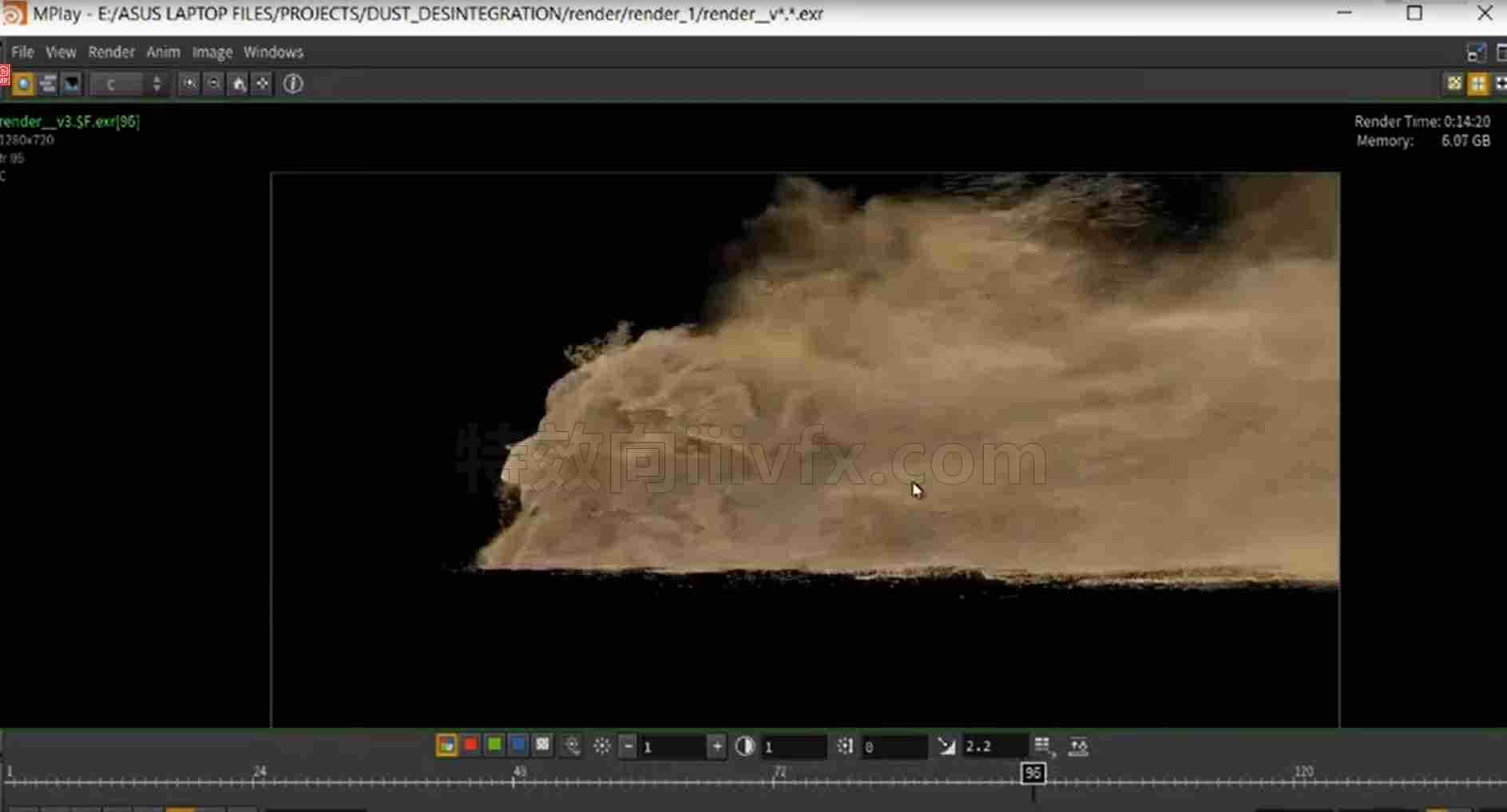Click the last icon right of gamma field
The width and height of the screenshot is (1507, 812).
(x=1079, y=747)
